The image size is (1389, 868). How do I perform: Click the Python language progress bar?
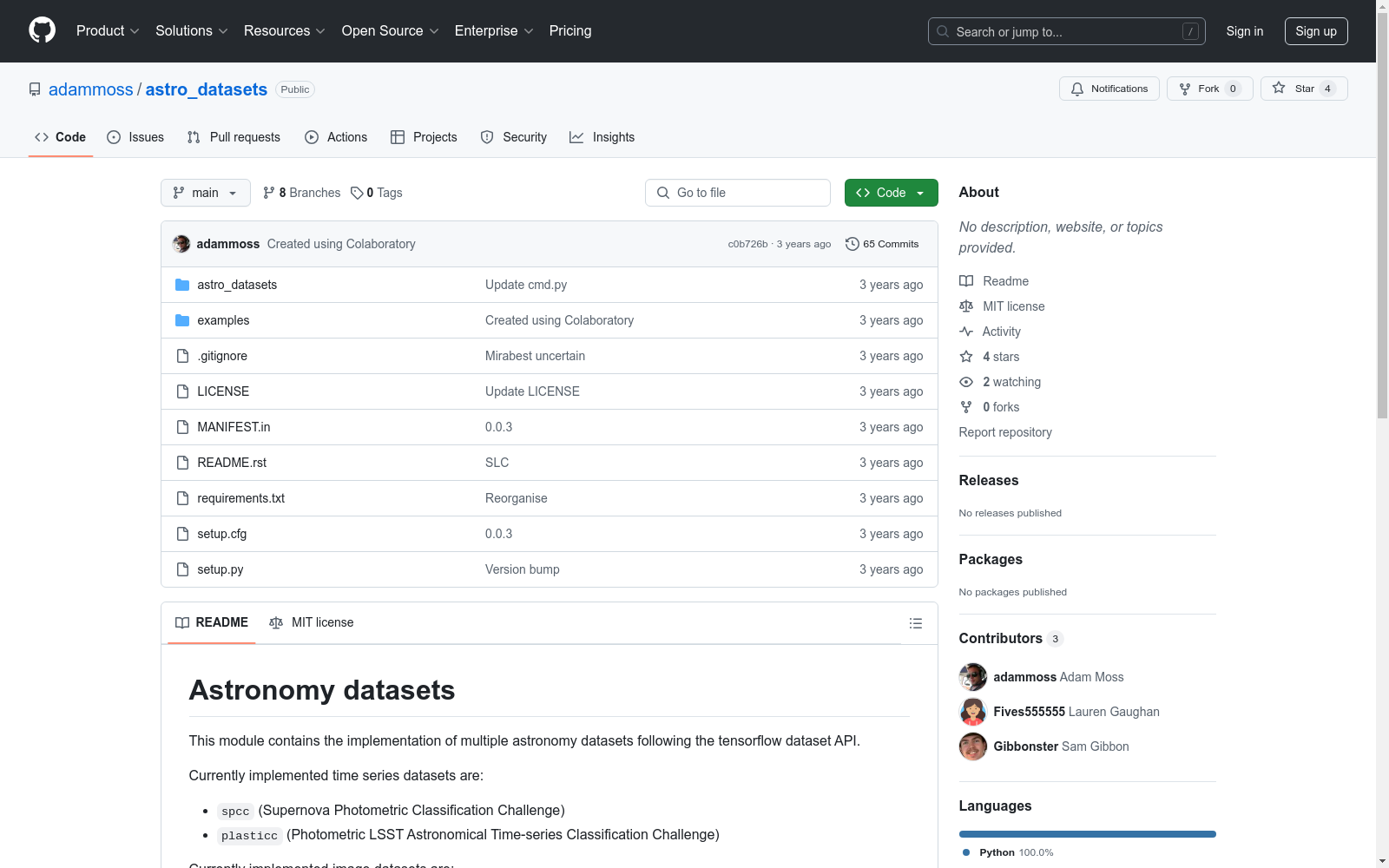(x=1088, y=834)
